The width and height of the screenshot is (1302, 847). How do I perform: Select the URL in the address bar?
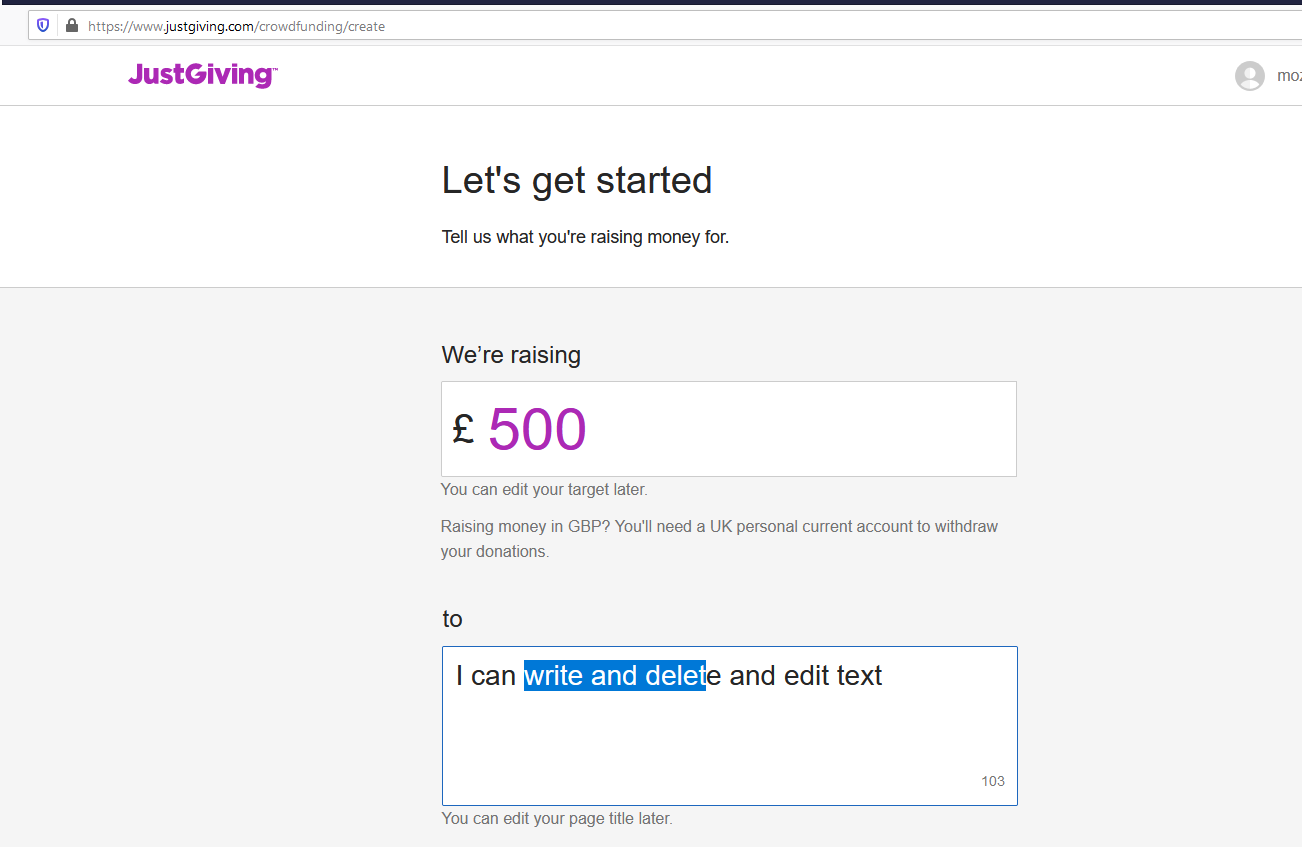click(x=236, y=26)
